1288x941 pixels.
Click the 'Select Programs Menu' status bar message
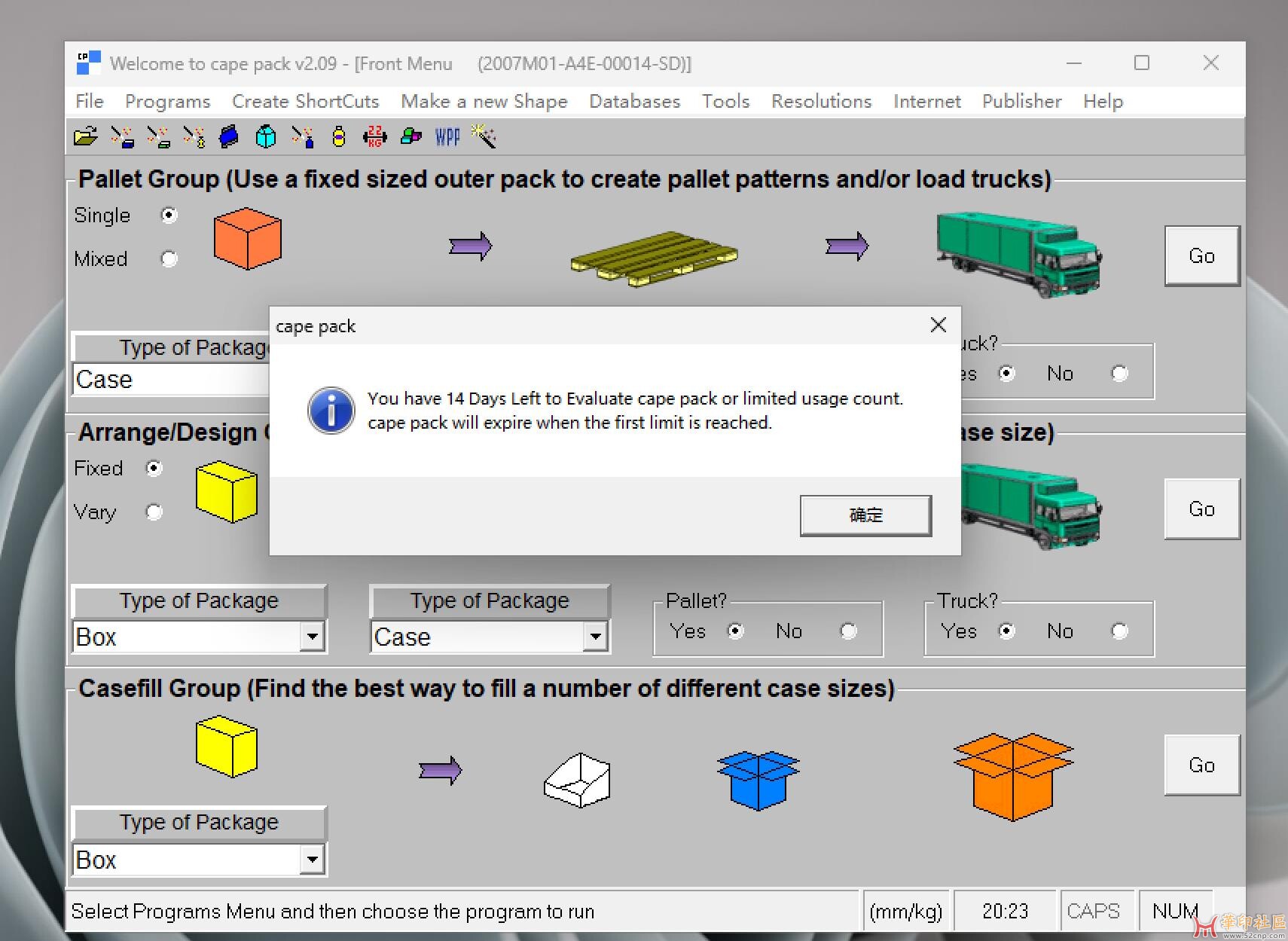point(333,912)
